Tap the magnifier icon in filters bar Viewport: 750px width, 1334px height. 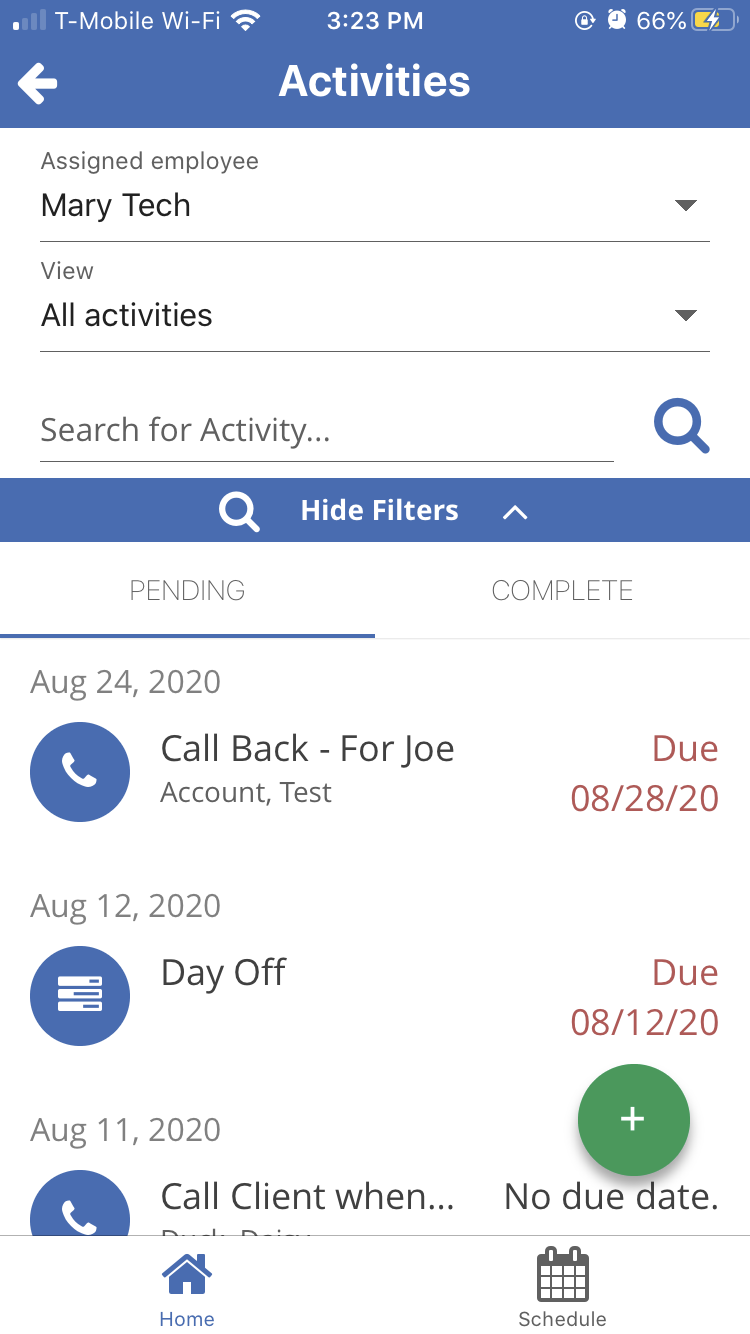tap(239, 512)
